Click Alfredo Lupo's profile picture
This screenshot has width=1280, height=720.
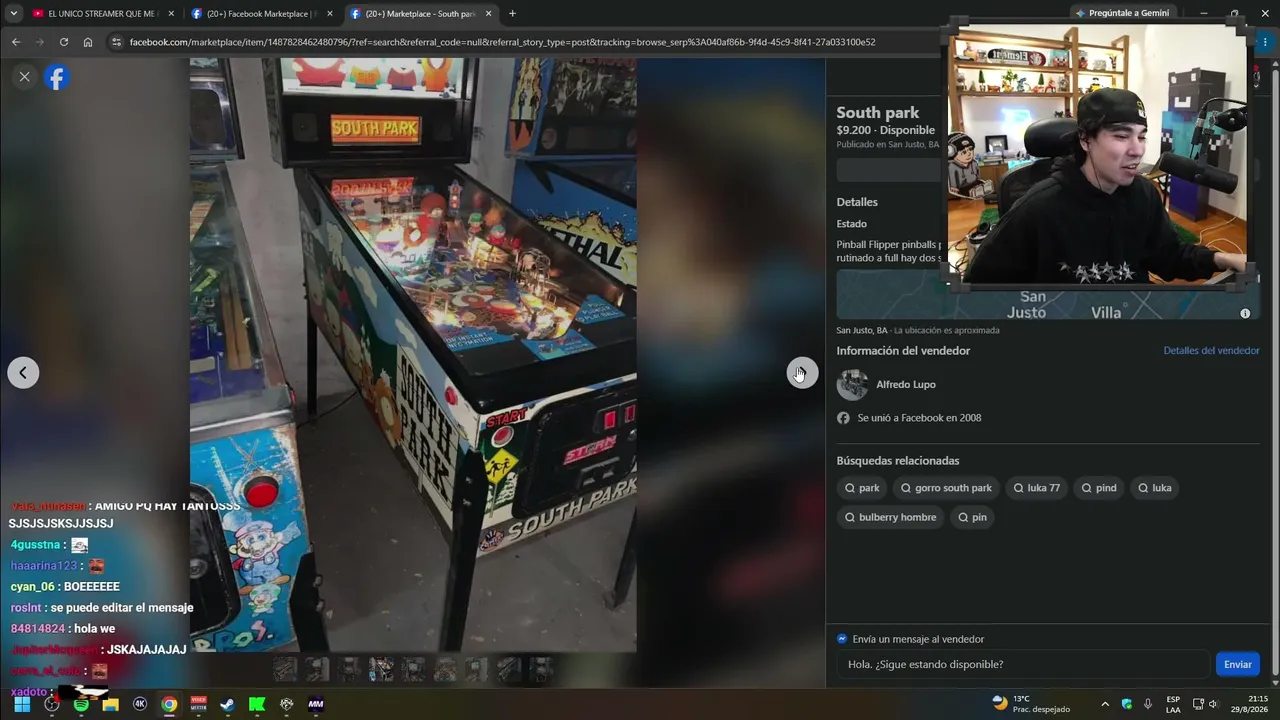click(852, 385)
